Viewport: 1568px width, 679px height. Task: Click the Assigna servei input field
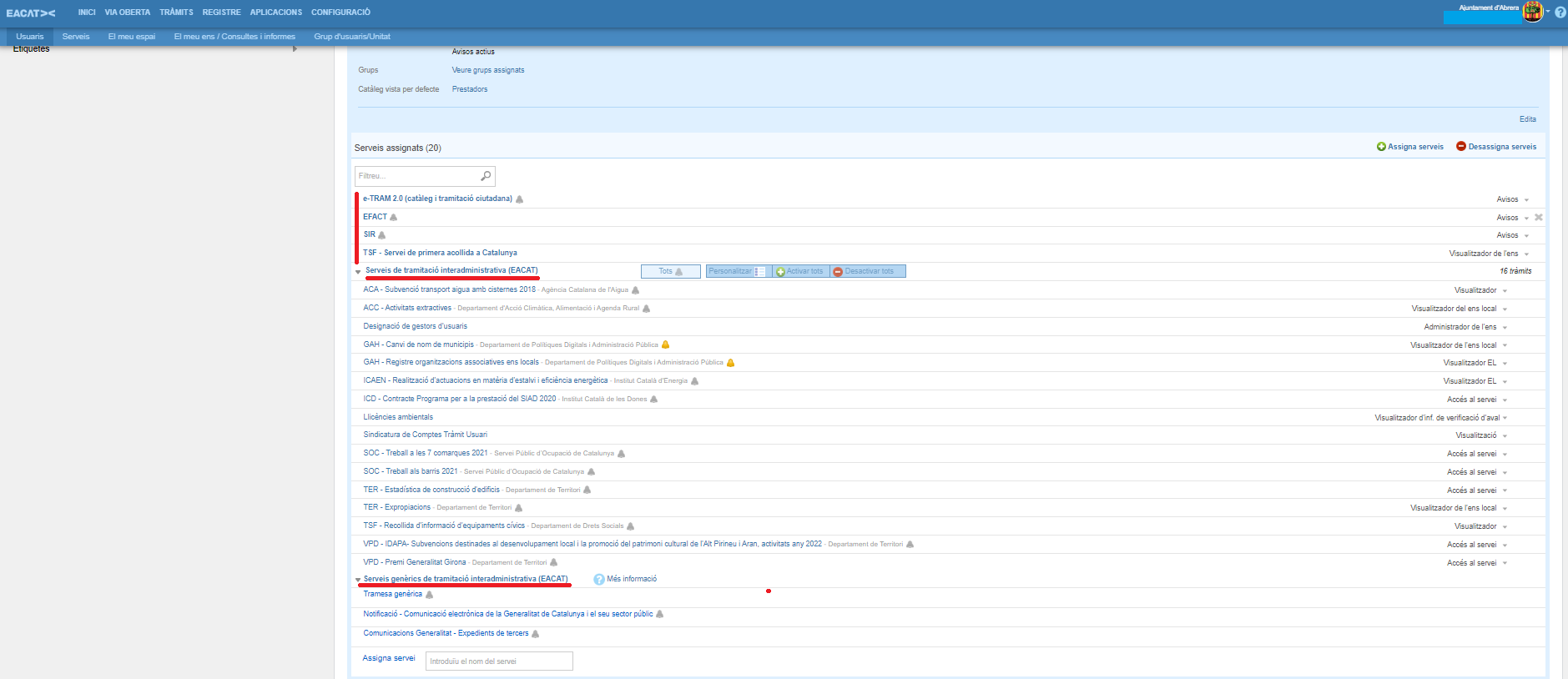tap(499, 661)
